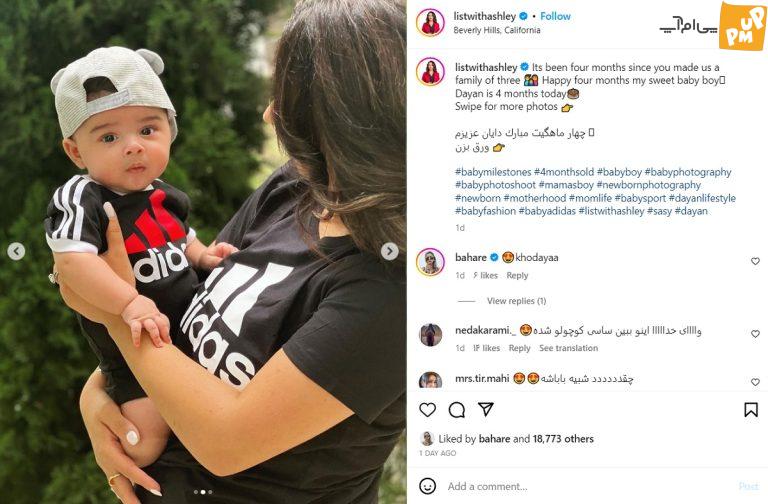View the 18,773 others who liked
The width and height of the screenshot is (768, 504).
point(563,438)
